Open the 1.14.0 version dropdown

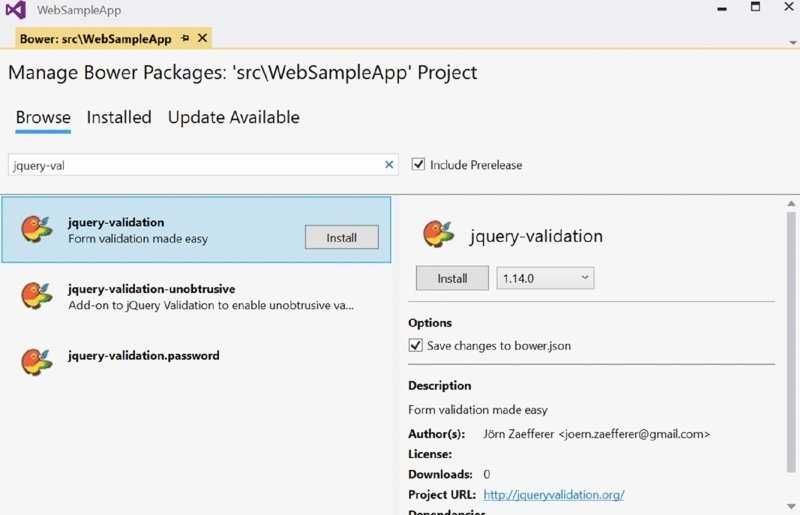click(x=545, y=278)
